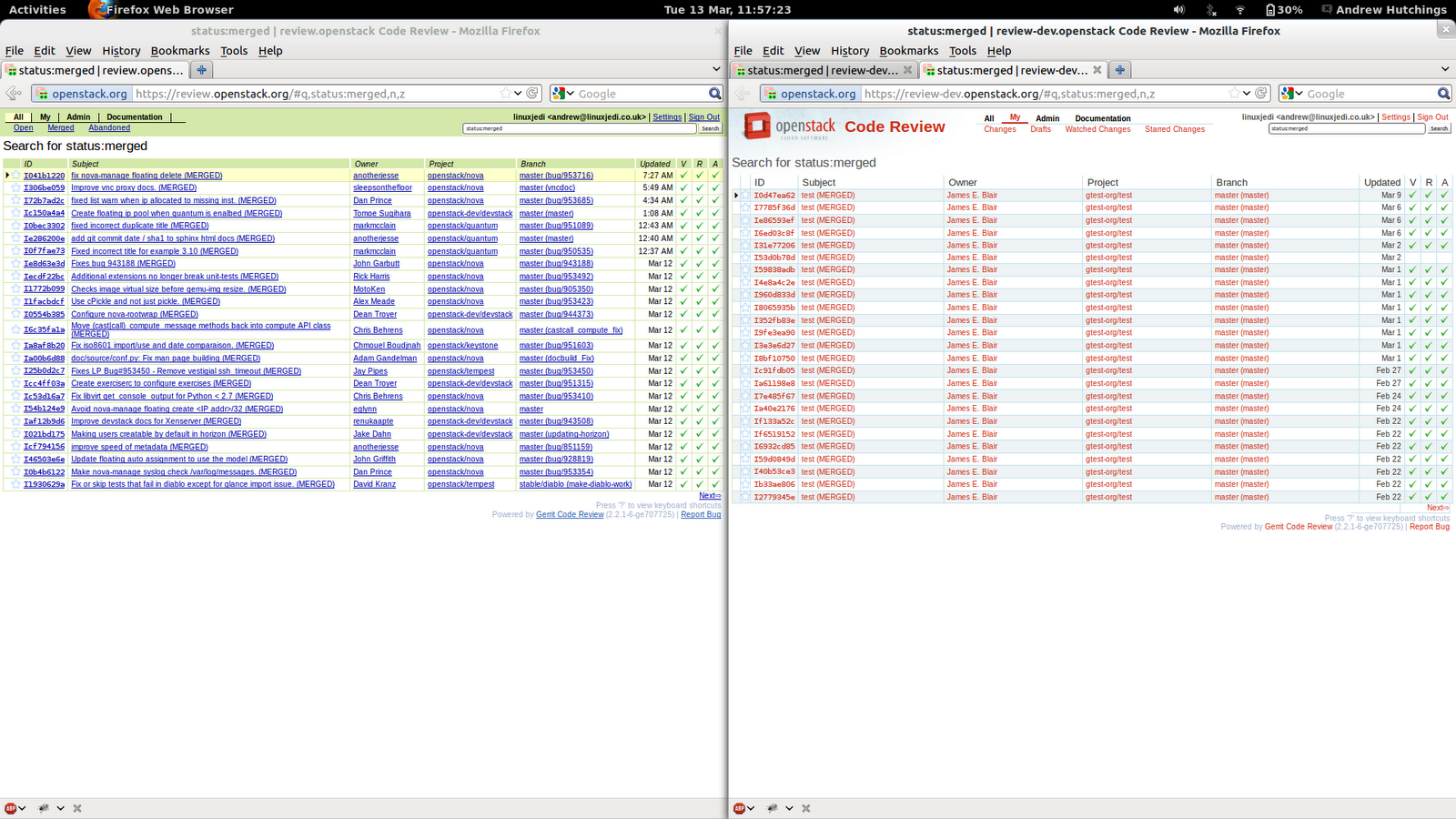
Task: Open URL history dropdown in left address bar
Action: (x=518, y=93)
